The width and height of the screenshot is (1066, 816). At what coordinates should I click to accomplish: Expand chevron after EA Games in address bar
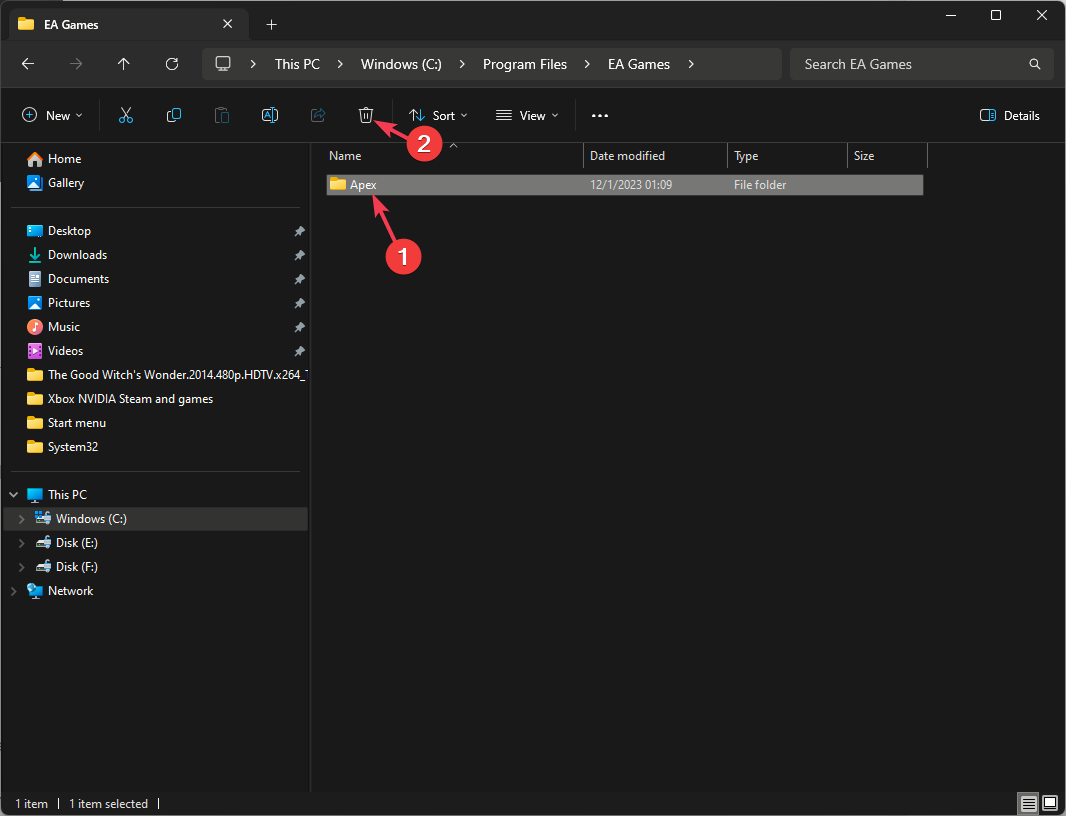coord(691,64)
